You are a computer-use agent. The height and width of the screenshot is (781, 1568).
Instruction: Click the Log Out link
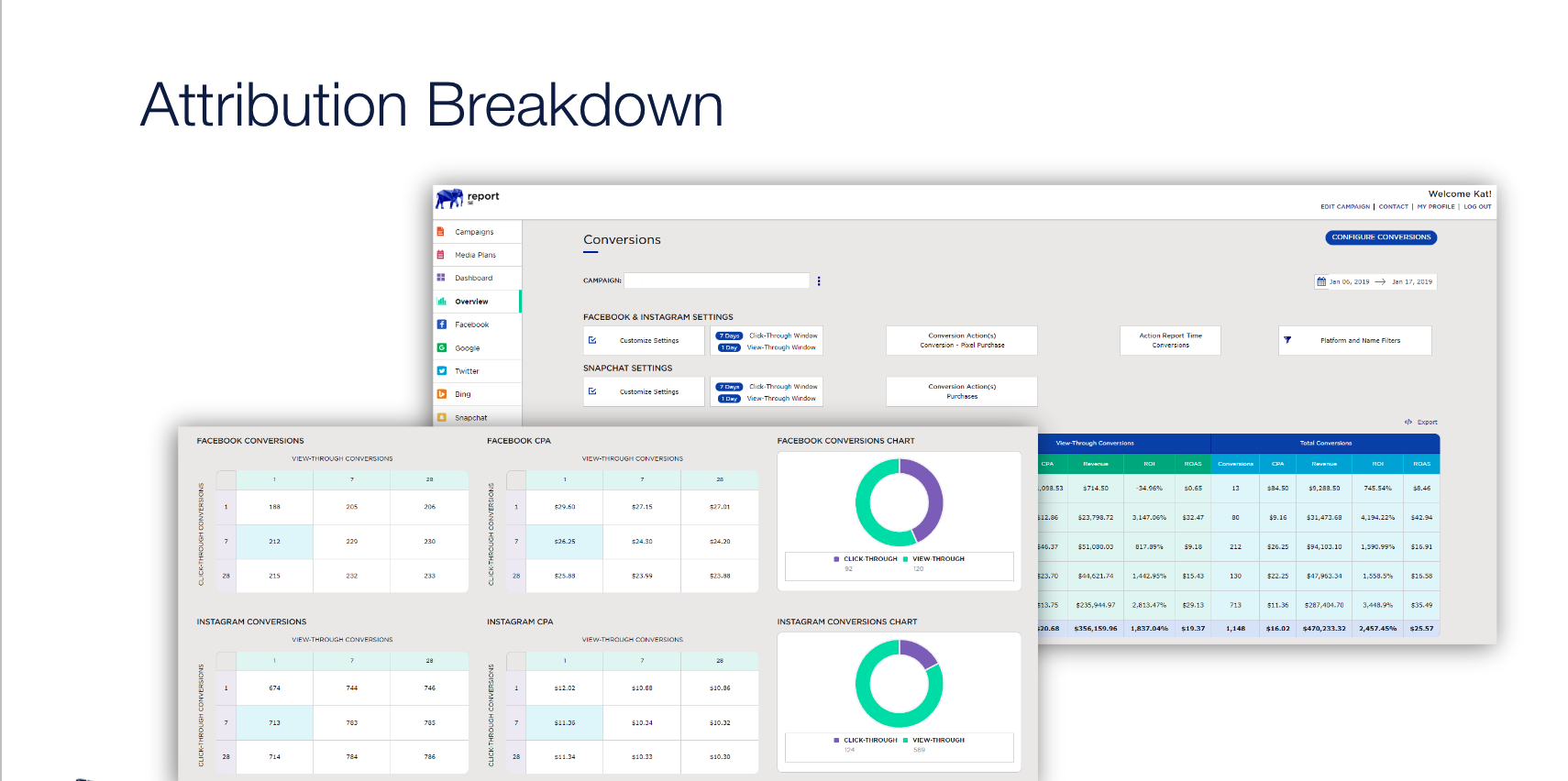1477,207
